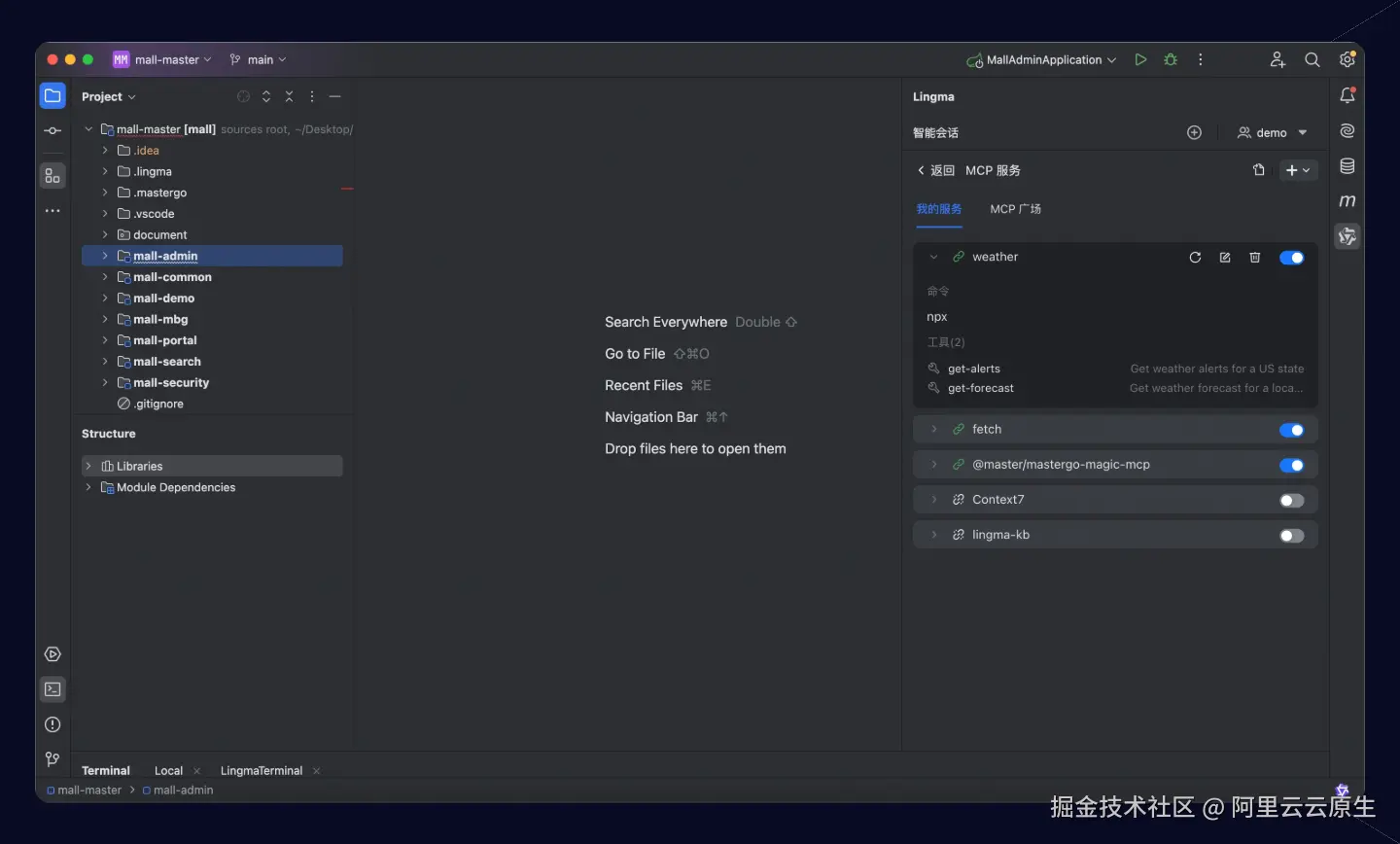Image resolution: width=1400 pixels, height=844 pixels.
Task: Delete the weather MCP service
Action: coord(1255,258)
